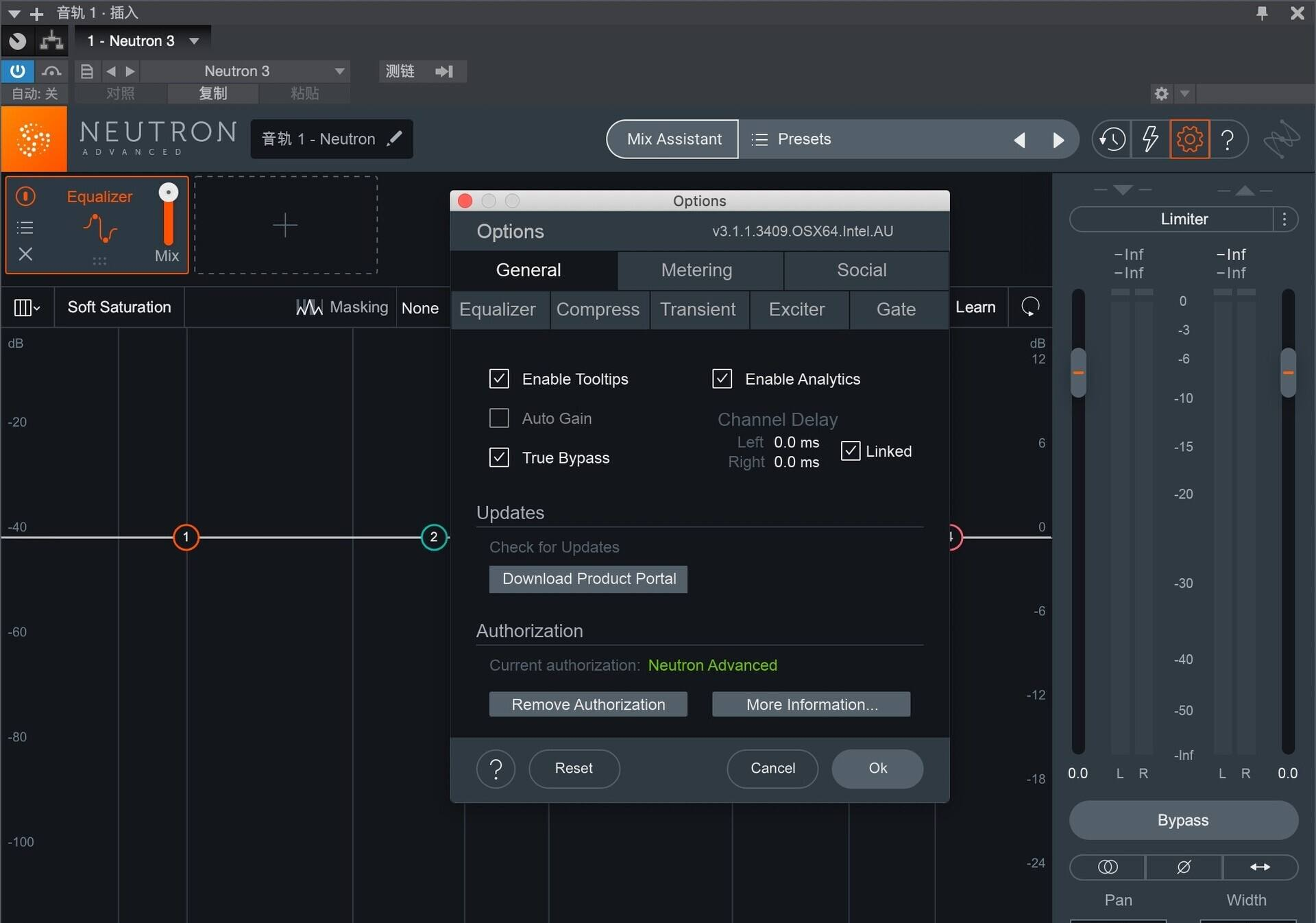Click Download Product Portal button
1316x923 pixels.
pos(589,579)
